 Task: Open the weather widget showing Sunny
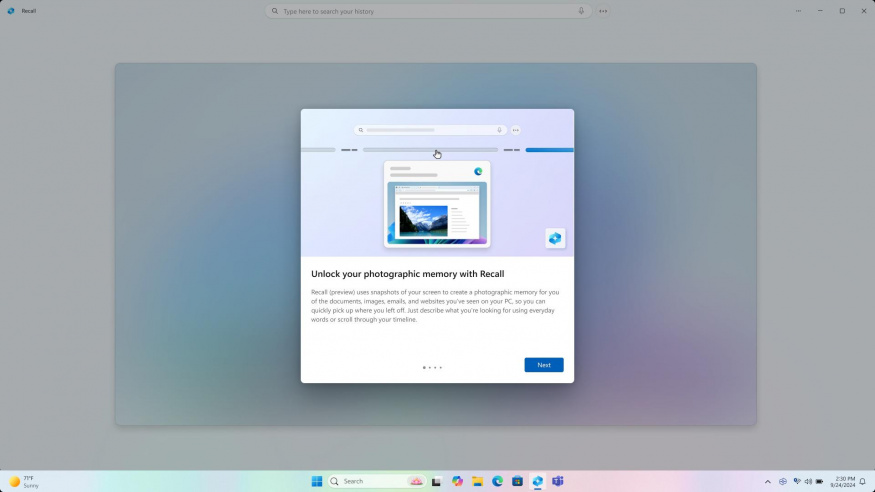(24, 481)
